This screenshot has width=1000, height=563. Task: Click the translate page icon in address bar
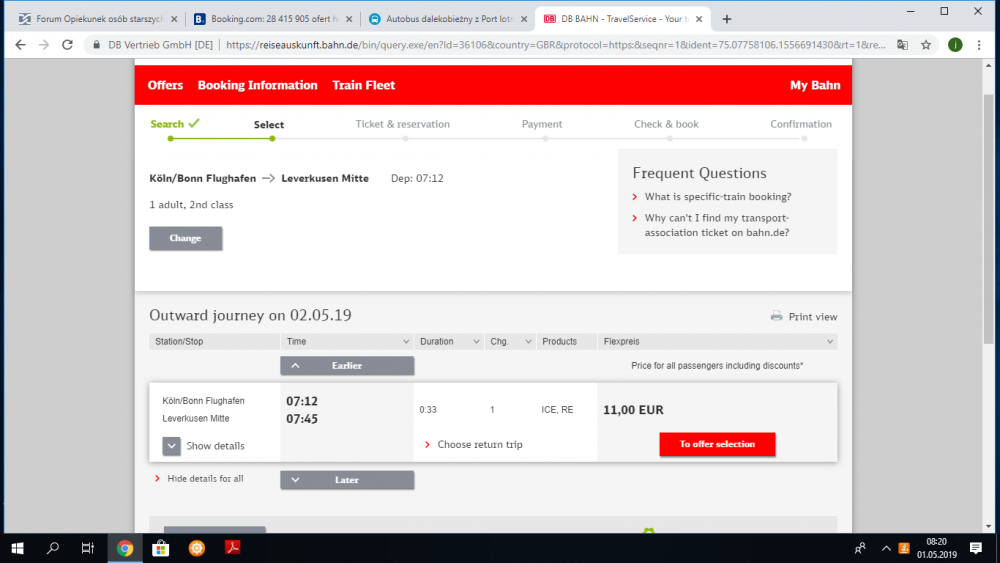tap(903, 45)
